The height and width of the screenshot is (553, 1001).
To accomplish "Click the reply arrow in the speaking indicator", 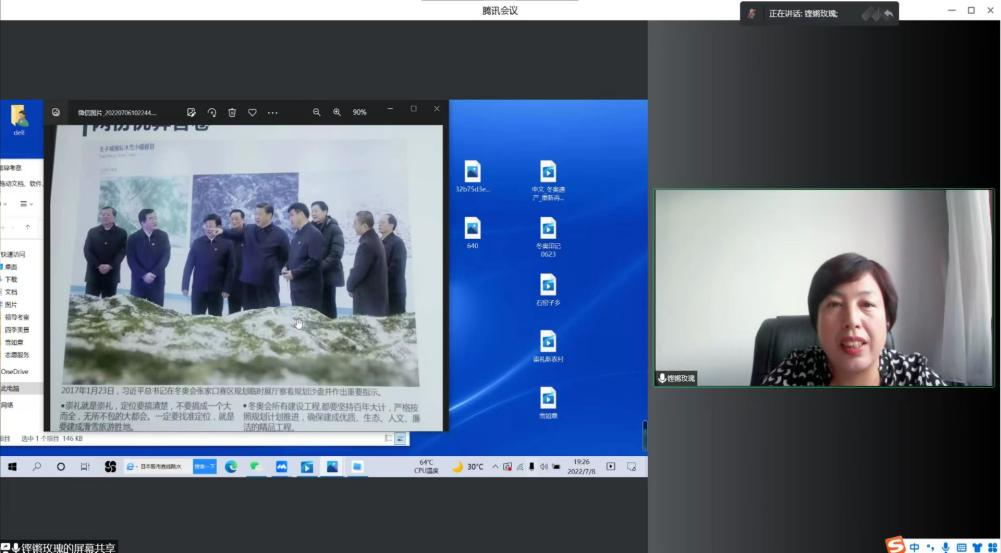I will [888, 14].
